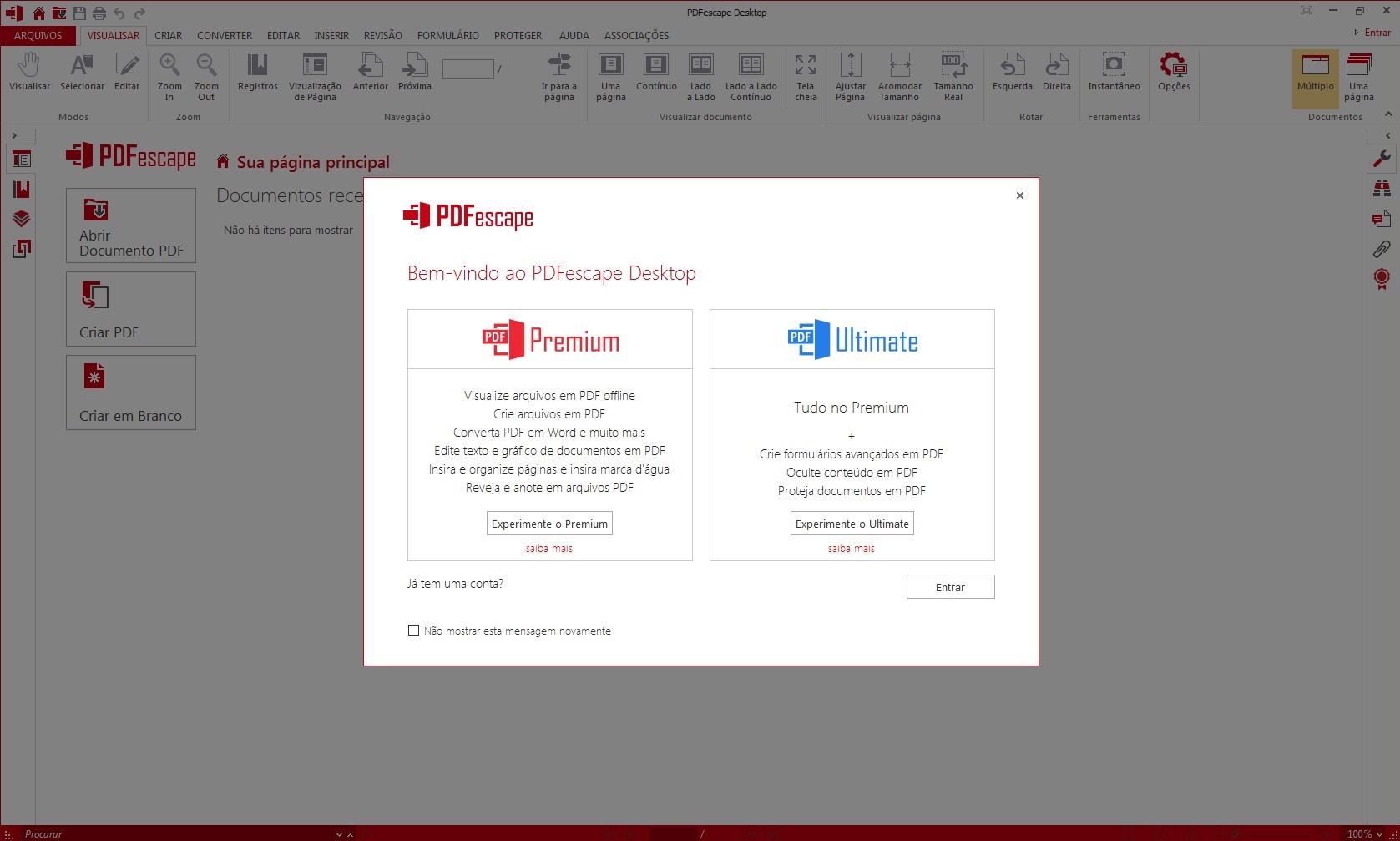Switch to the CONVERTER ribbon tab

[225, 35]
